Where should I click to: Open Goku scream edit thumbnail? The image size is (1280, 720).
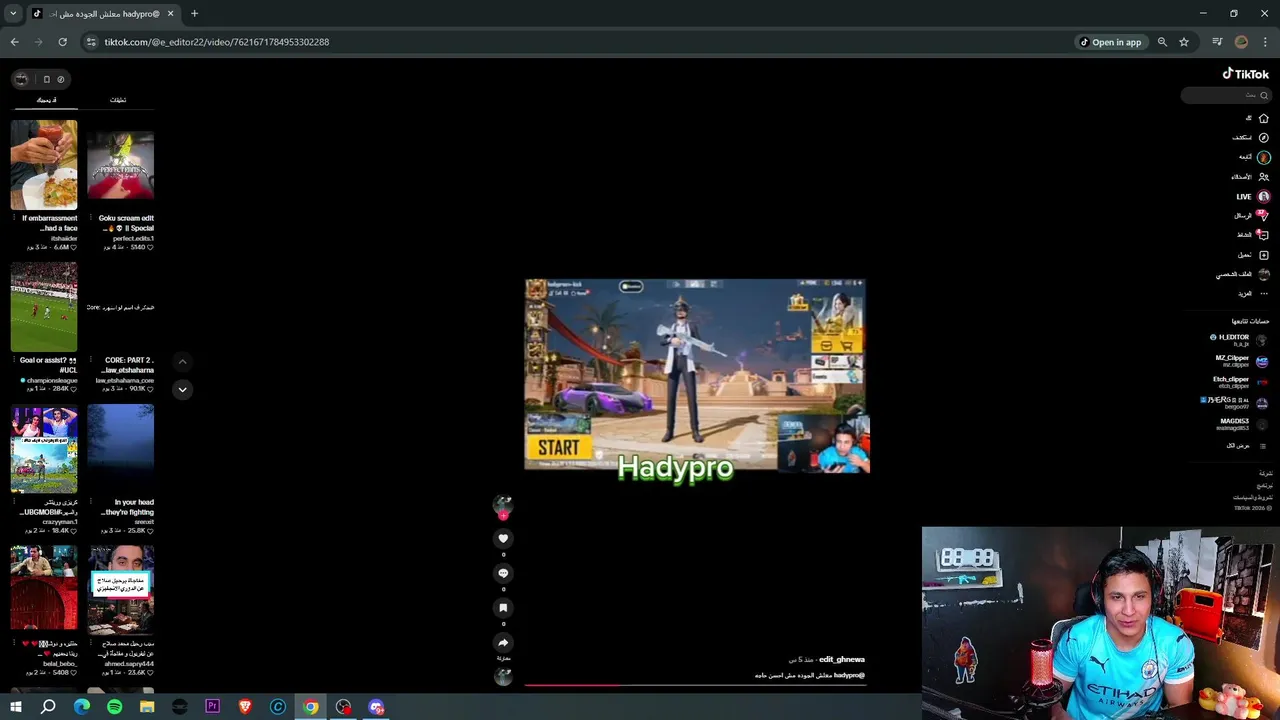pyautogui.click(x=120, y=165)
